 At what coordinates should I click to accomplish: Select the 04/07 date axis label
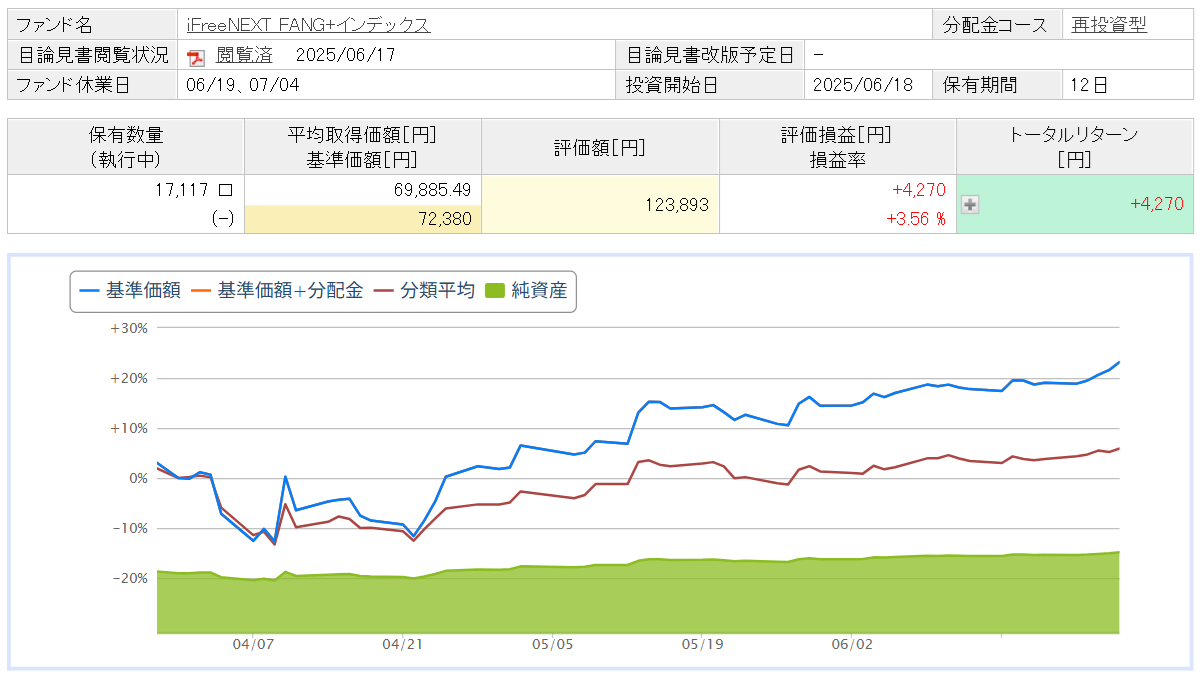pyautogui.click(x=254, y=645)
